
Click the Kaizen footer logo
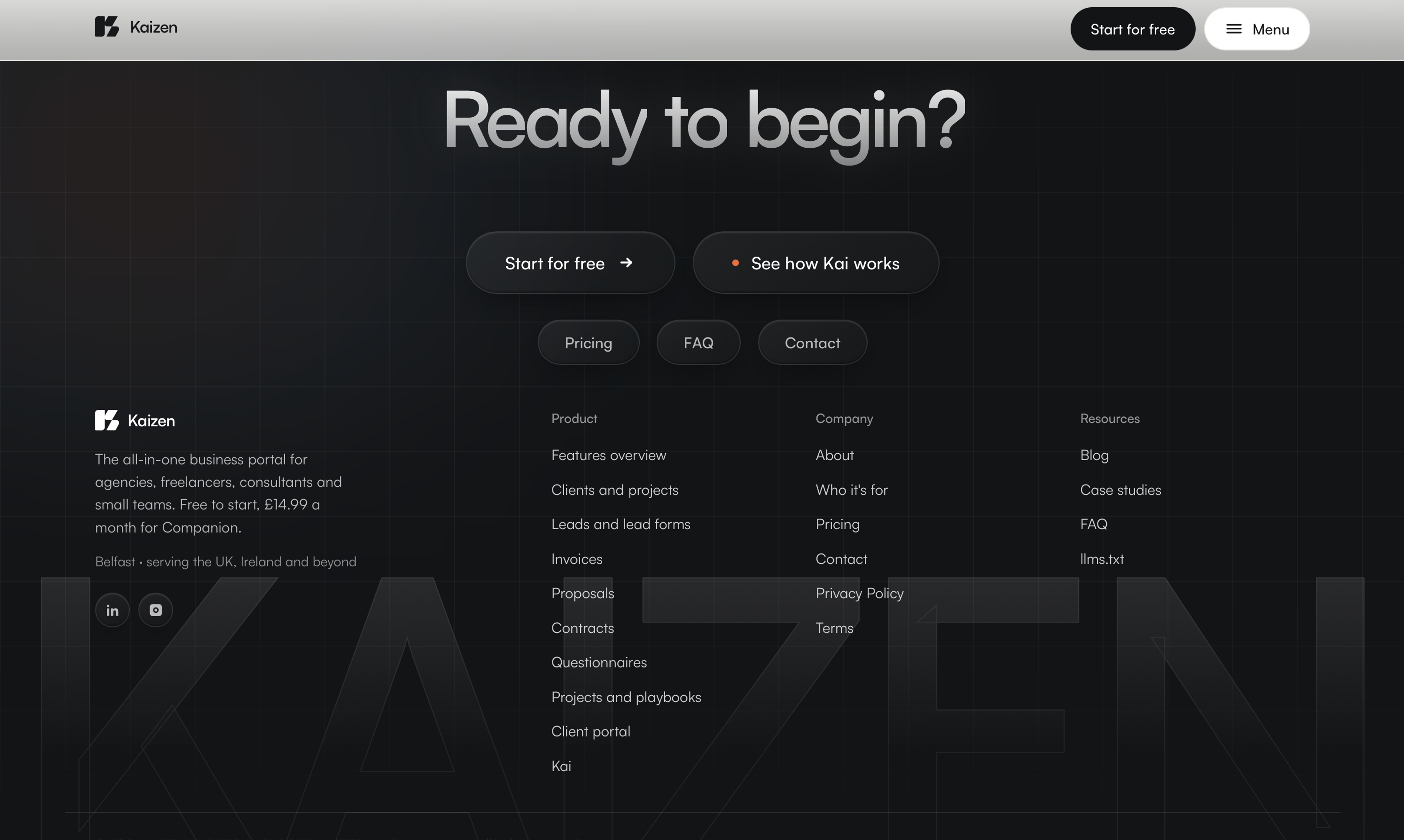point(135,420)
